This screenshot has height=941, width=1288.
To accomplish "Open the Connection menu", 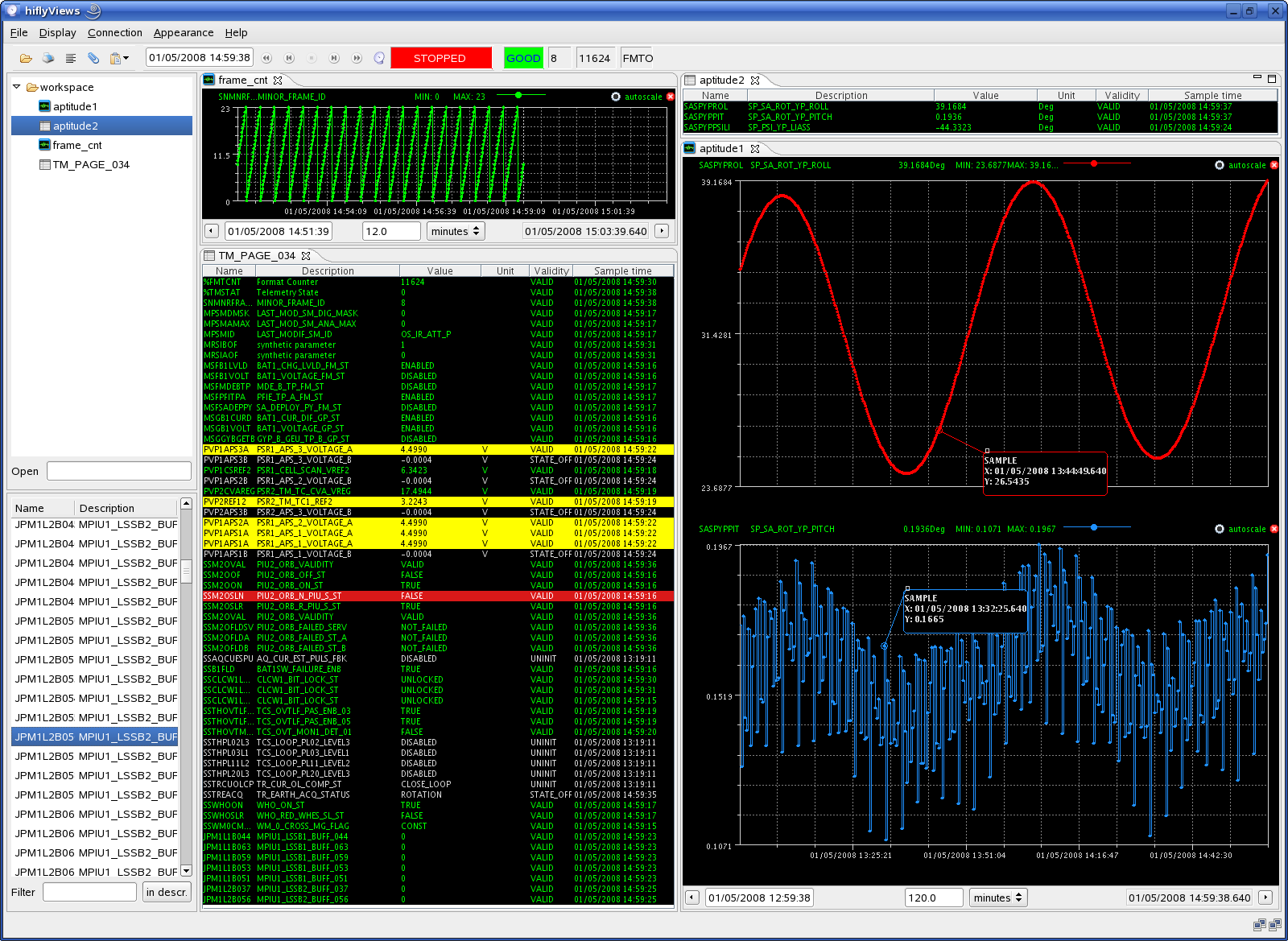I will click(115, 32).
